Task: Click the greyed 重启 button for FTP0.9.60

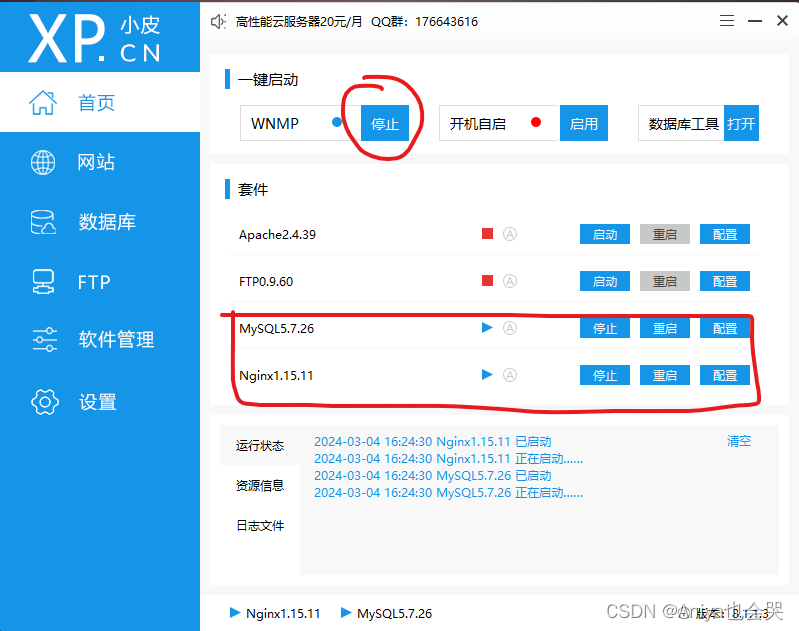Action: [x=665, y=281]
